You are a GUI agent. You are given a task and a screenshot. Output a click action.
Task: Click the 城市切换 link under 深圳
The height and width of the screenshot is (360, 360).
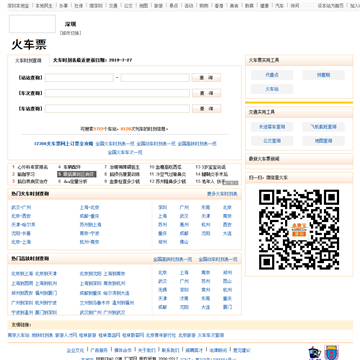70,33
